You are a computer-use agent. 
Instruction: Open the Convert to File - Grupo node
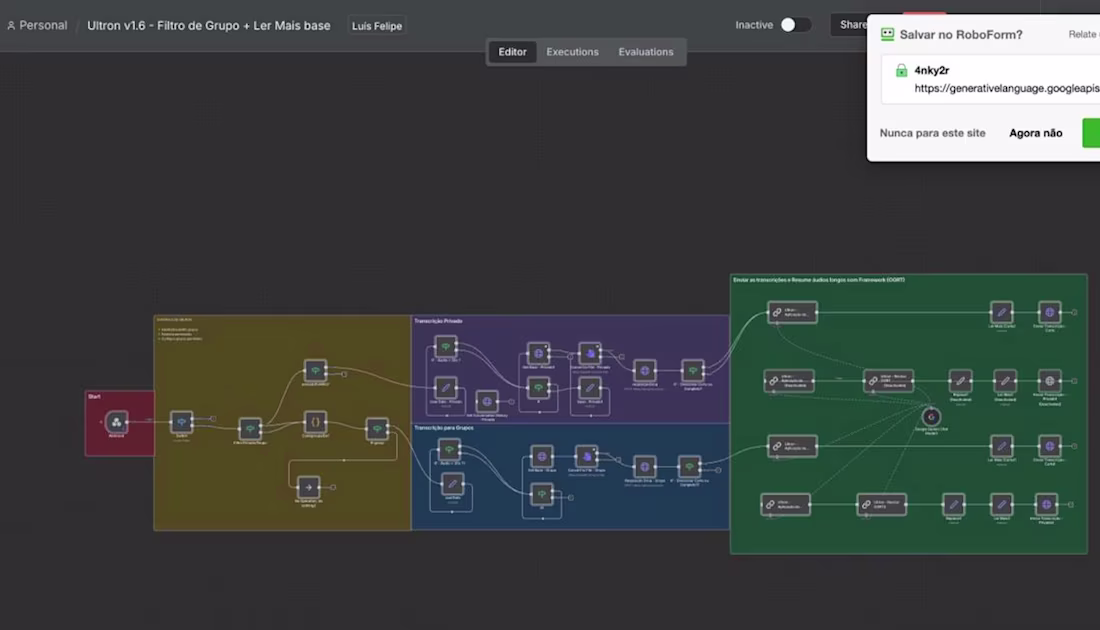click(586, 456)
